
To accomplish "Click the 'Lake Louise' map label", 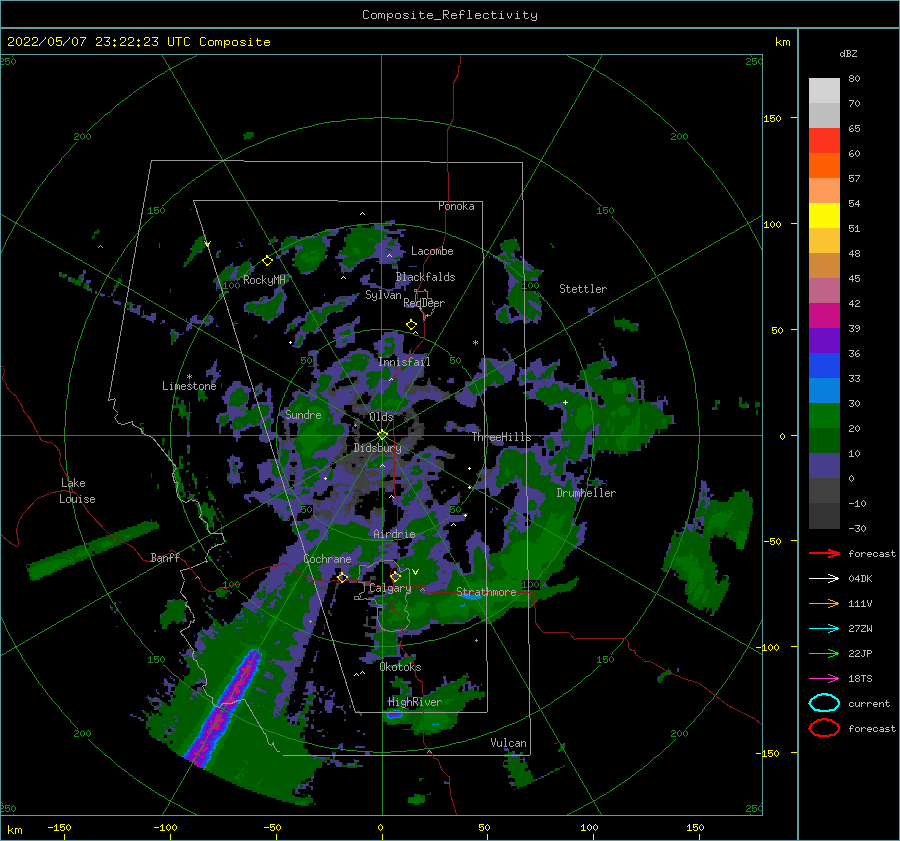I will point(77,491).
